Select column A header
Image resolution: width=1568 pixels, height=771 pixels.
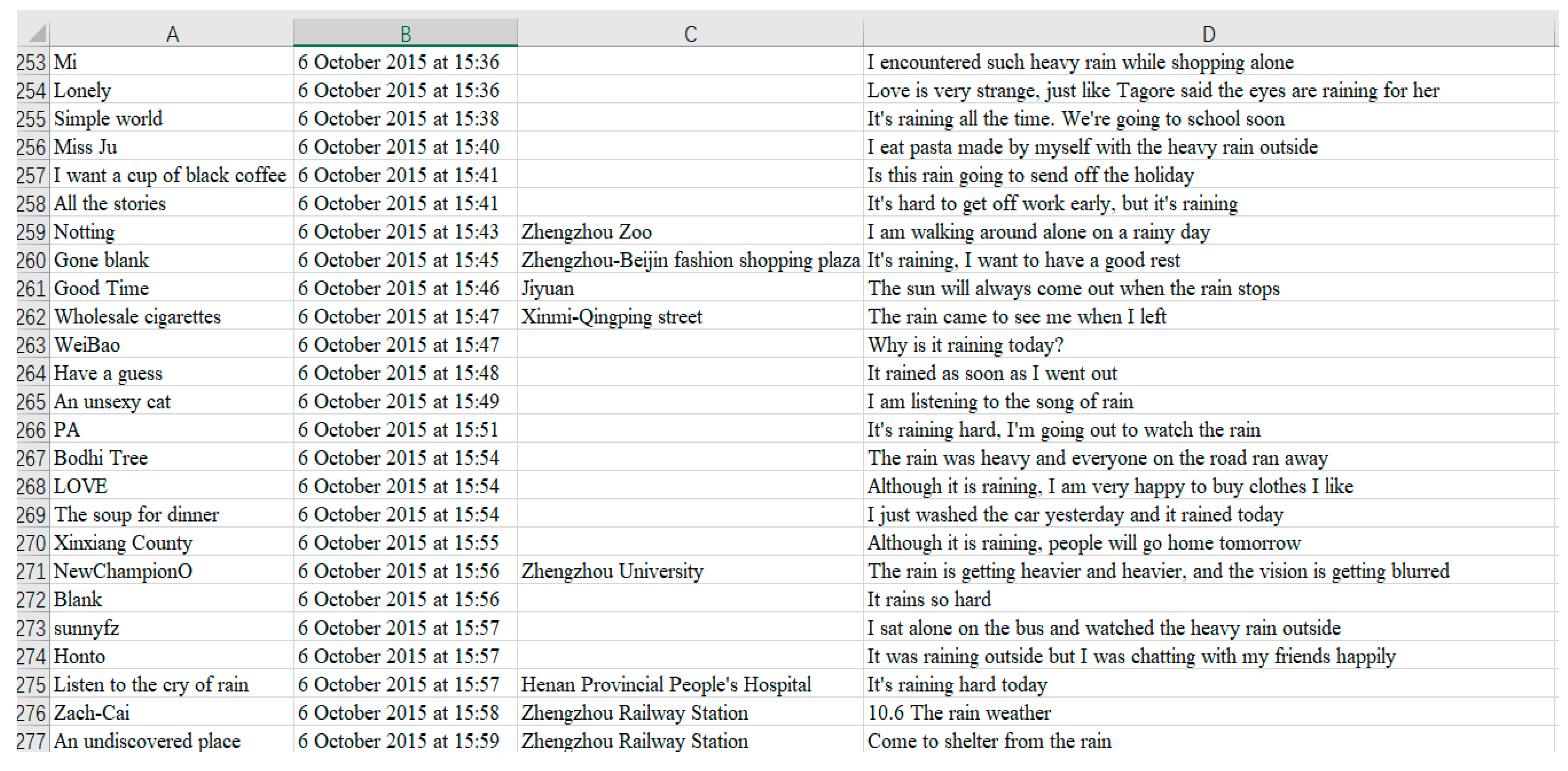pyautogui.click(x=172, y=34)
